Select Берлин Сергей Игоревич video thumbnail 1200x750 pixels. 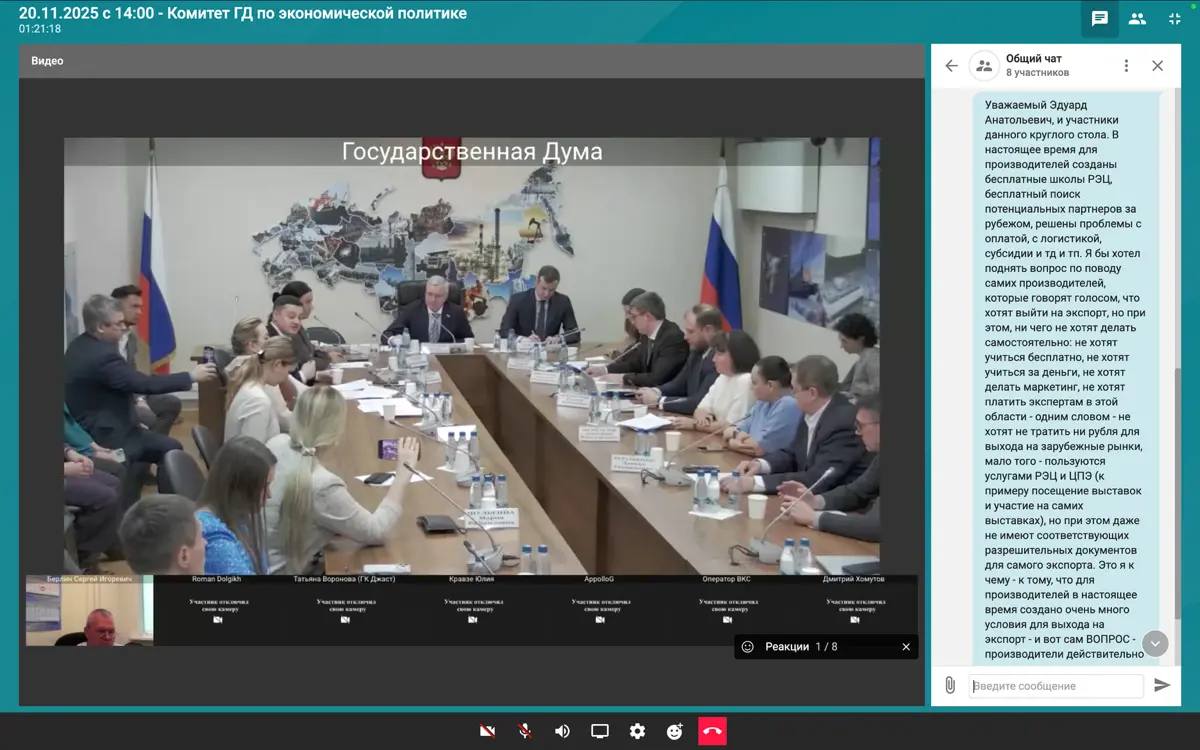coord(89,611)
